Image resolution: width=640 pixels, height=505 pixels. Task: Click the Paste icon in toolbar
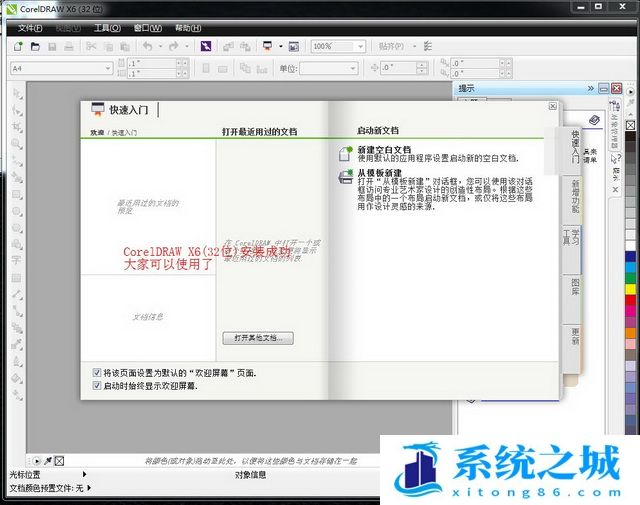[125, 47]
